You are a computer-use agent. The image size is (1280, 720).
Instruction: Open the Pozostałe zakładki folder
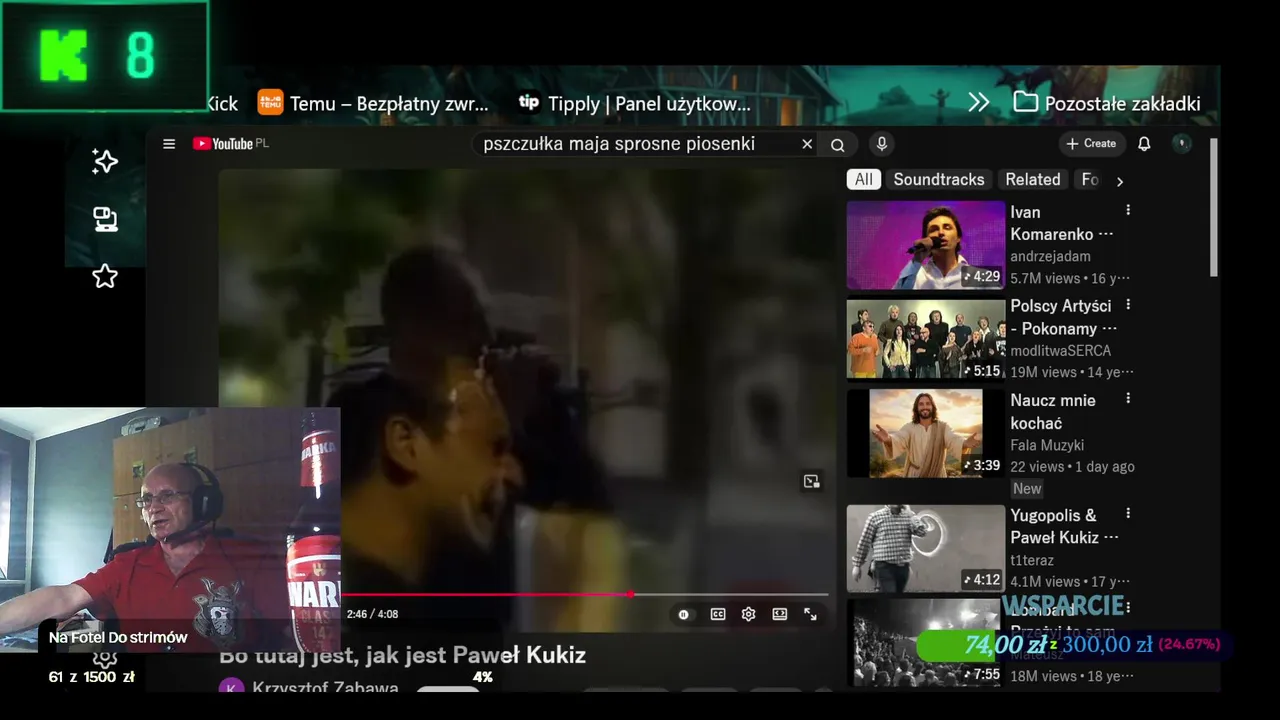[x=1107, y=103]
